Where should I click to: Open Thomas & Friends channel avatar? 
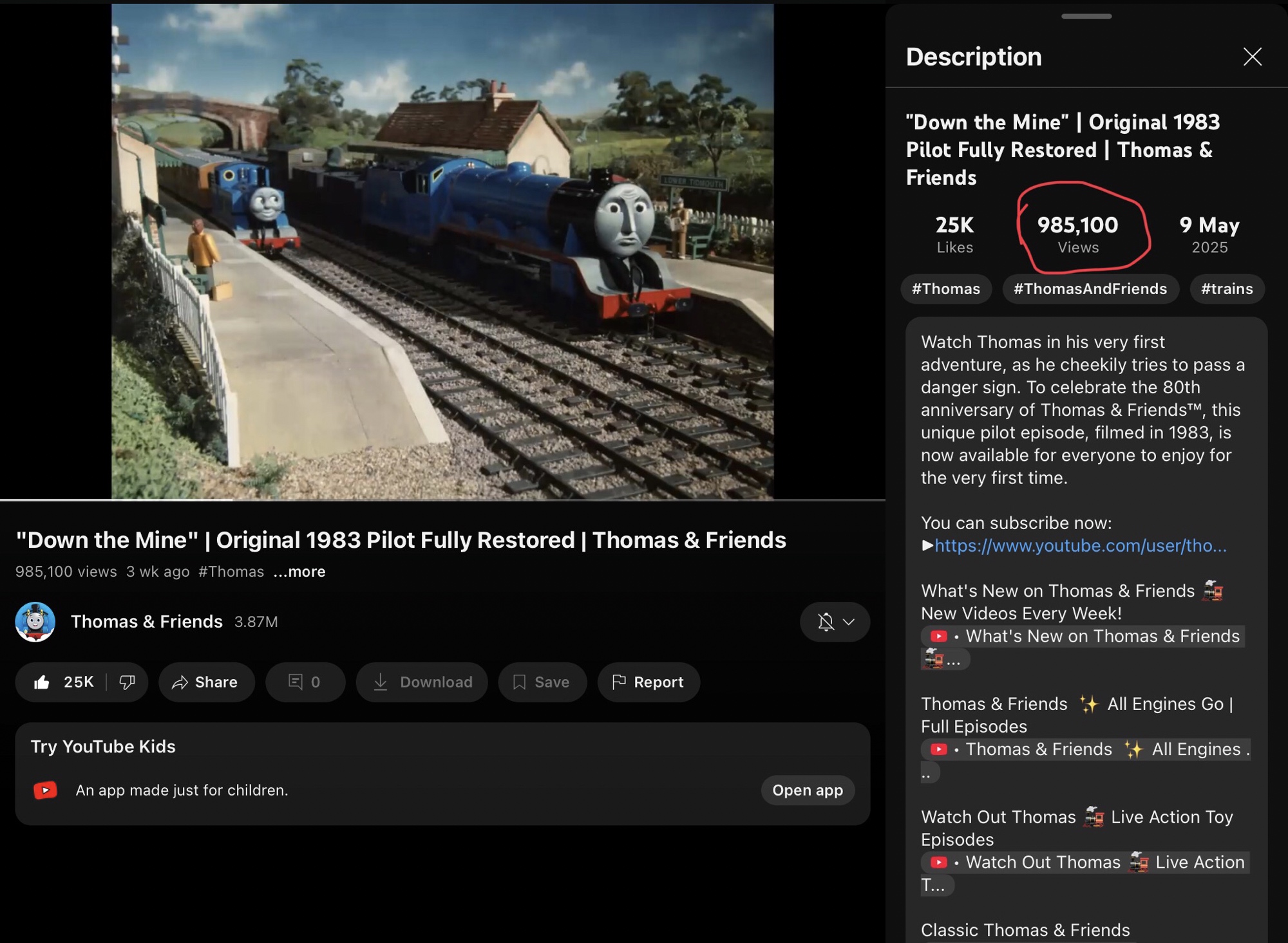click(x=35, y=622)
